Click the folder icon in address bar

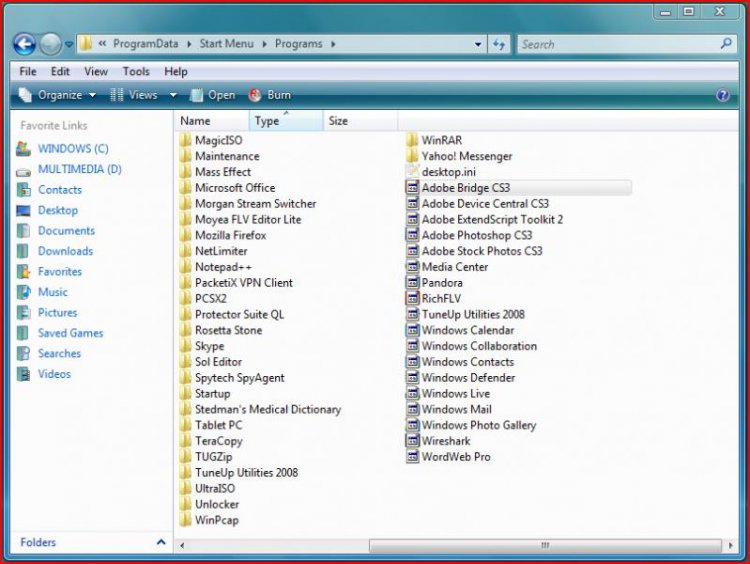pos(86,44)
